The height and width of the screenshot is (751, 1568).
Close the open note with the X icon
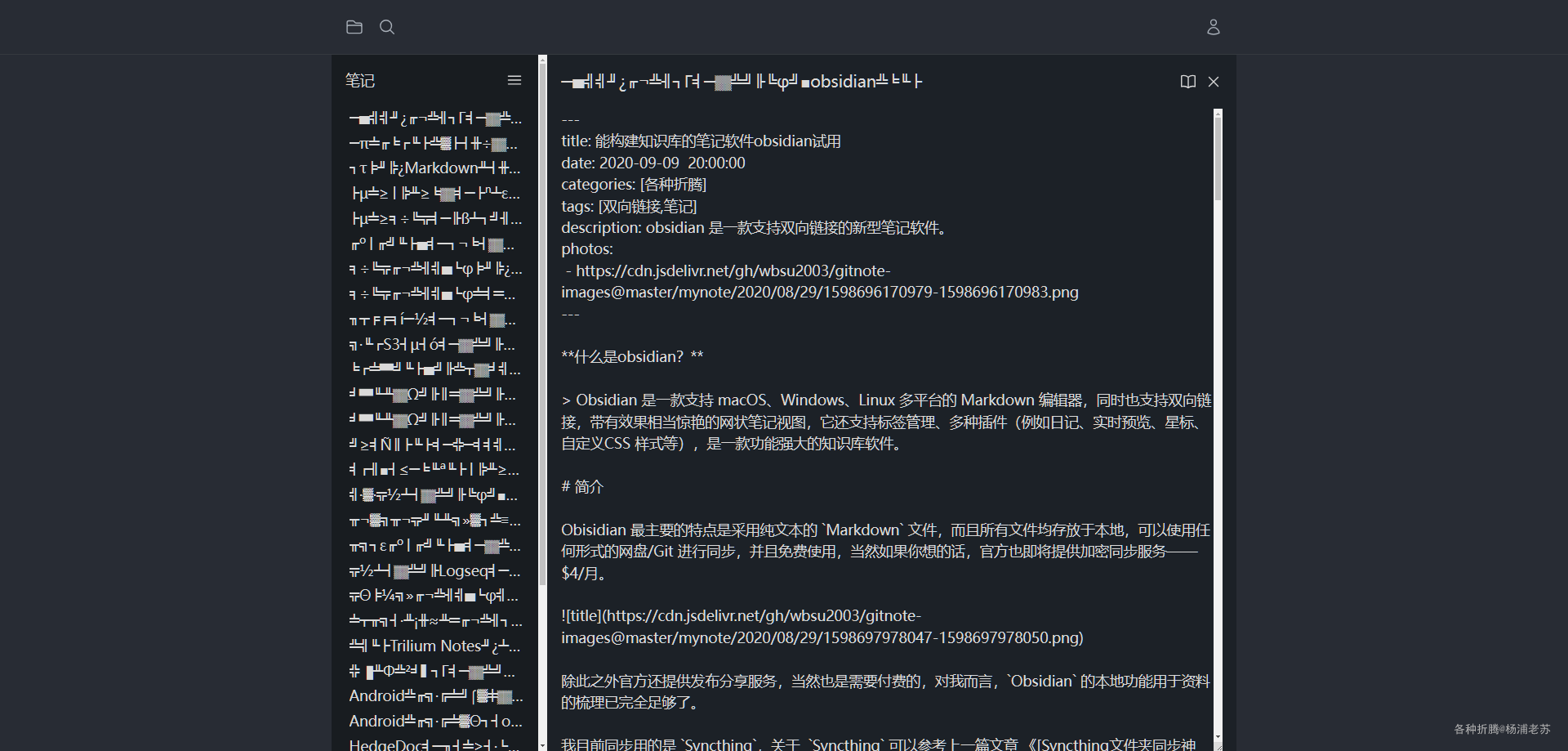point(1214,82)
